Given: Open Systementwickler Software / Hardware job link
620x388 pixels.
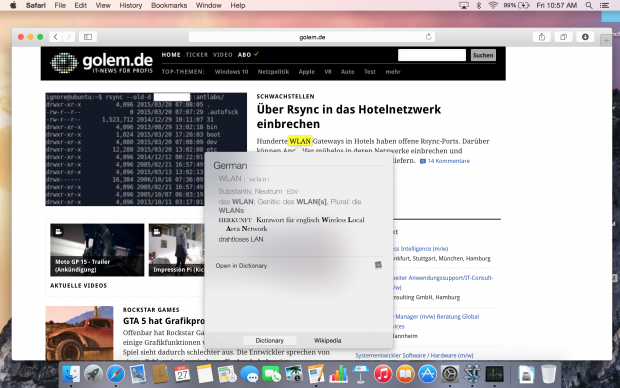Looking at the screenshot, I should 414,355.
